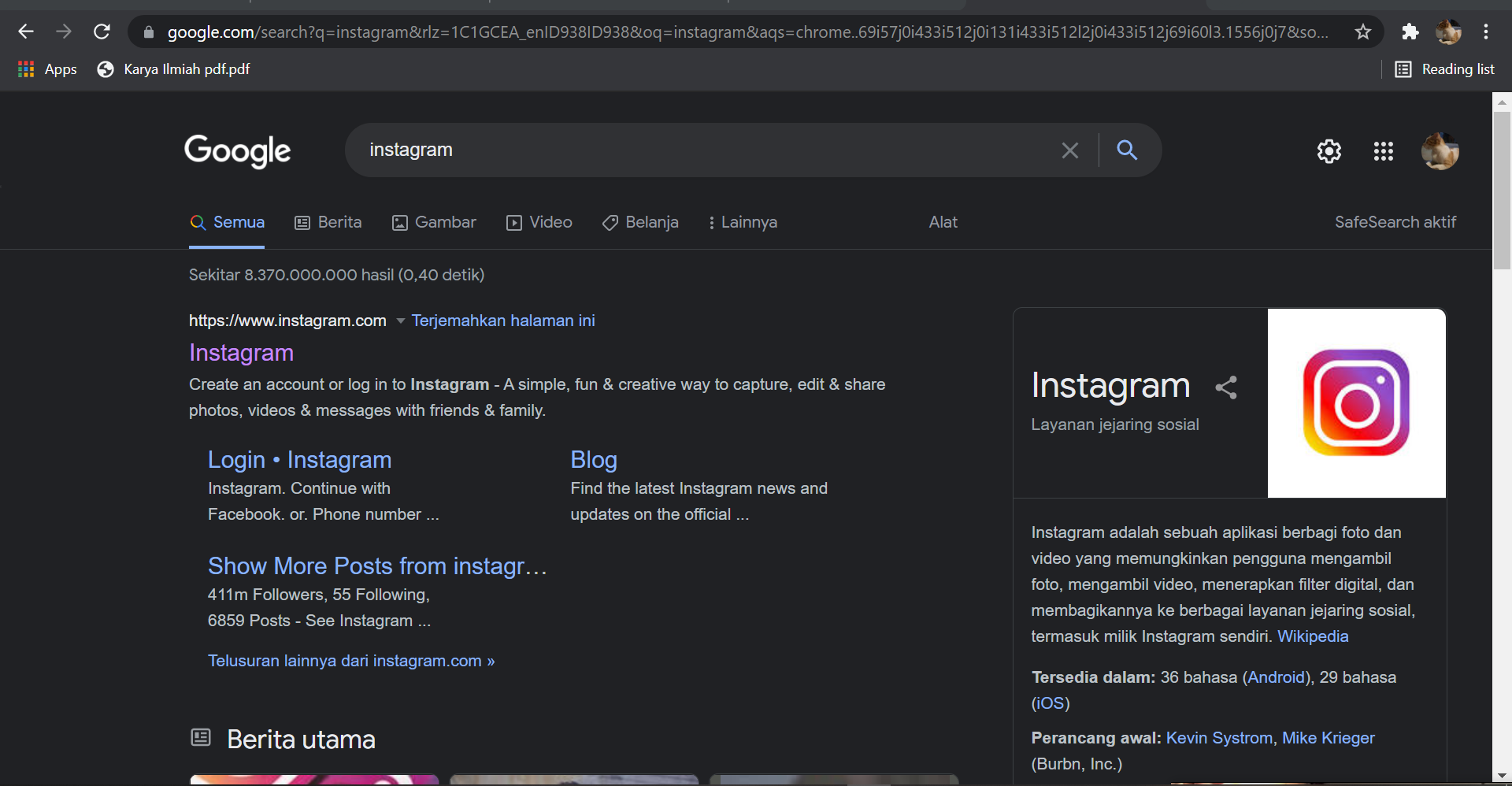This screenshot has height=786, width=1512.
Task: Open the Instagram main result title
Action: tap(241, 353)
